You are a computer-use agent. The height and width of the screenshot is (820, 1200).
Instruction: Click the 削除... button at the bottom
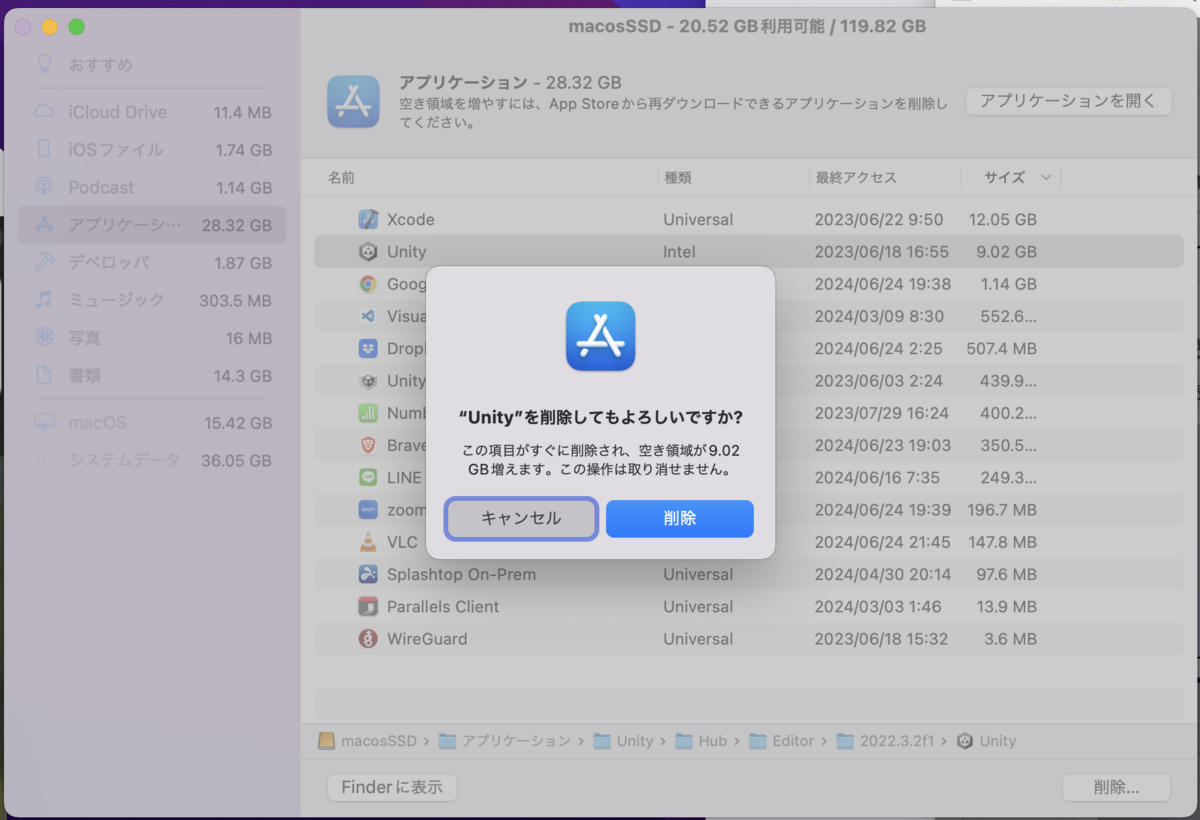pyautogui.click(x=1116, y=787)
